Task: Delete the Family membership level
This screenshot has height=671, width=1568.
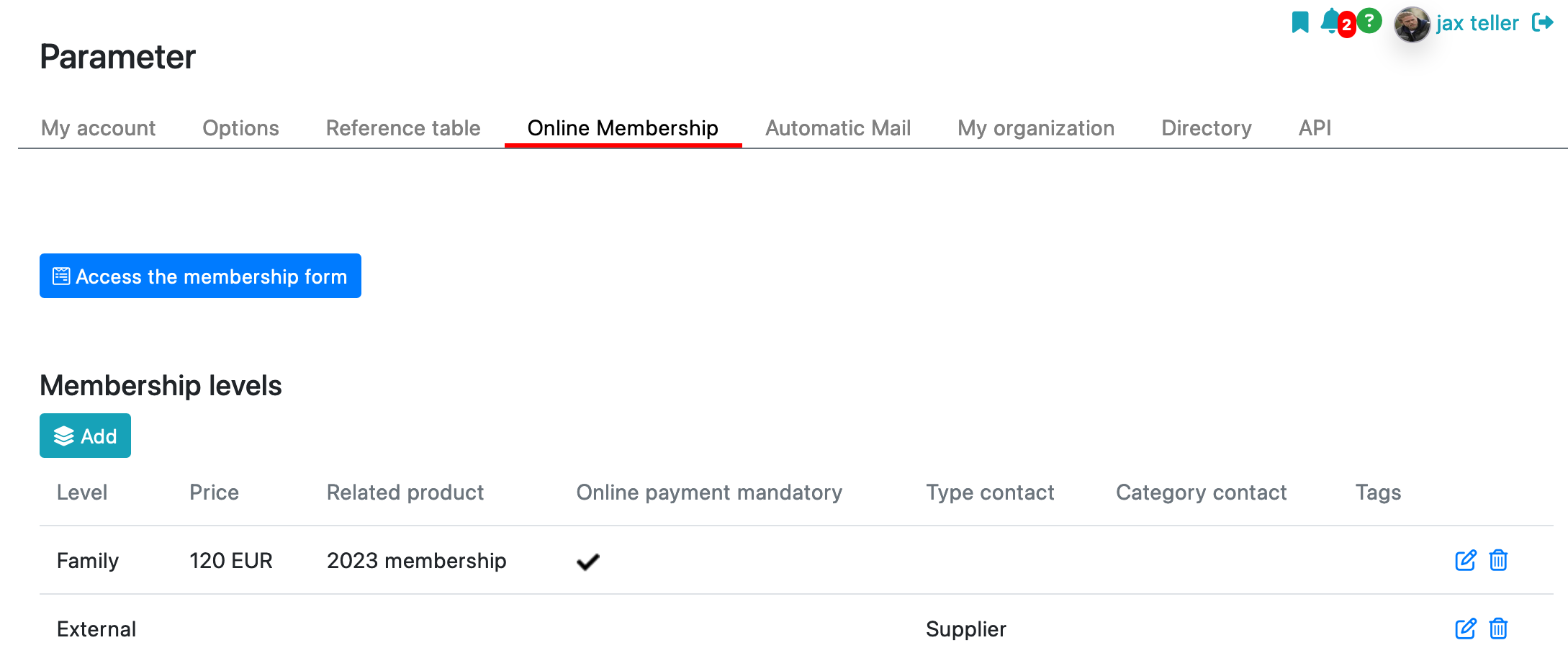Action: coord(1498,560)
